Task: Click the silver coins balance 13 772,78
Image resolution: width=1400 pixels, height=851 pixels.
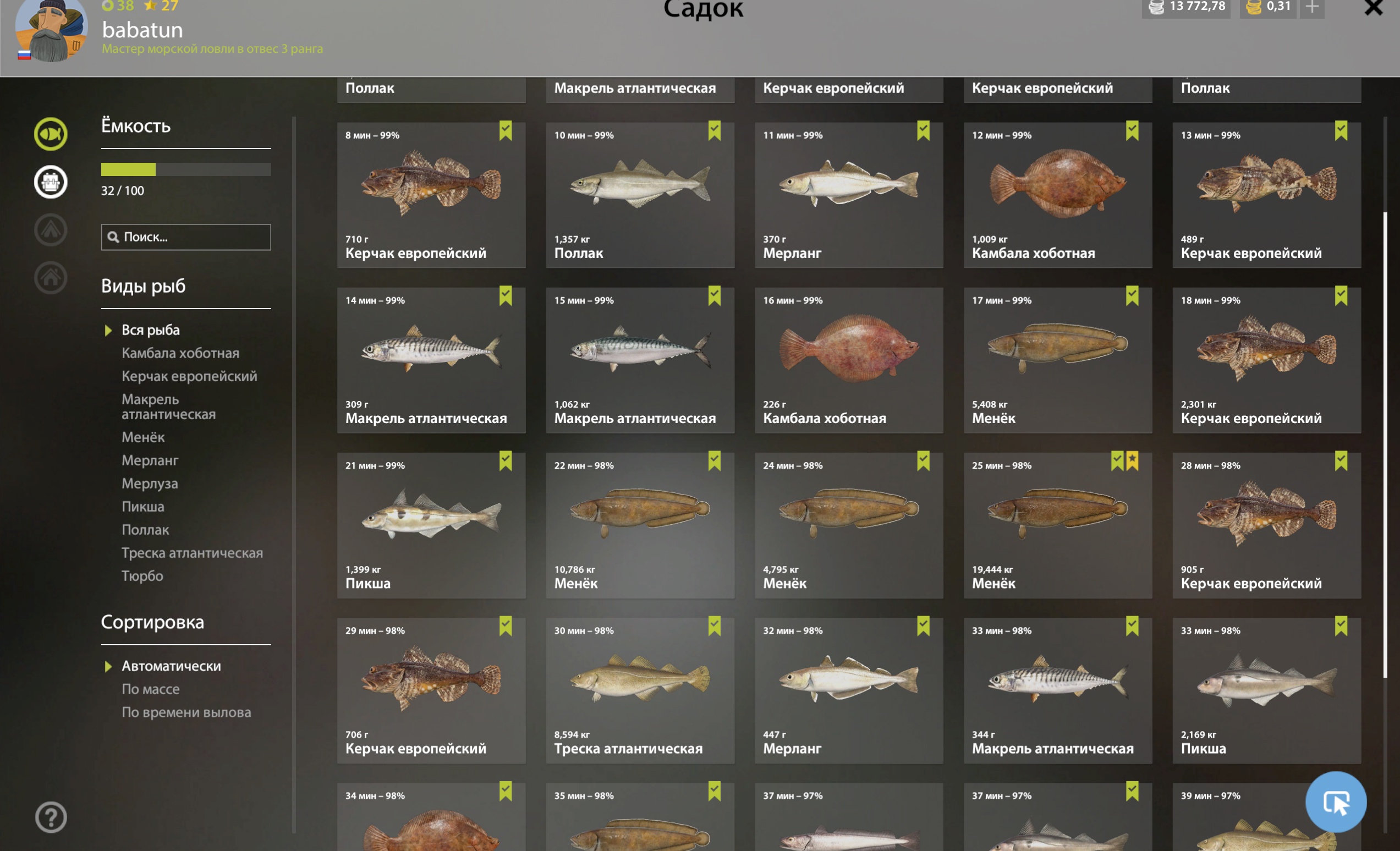Action: (x=1187, y=7)
